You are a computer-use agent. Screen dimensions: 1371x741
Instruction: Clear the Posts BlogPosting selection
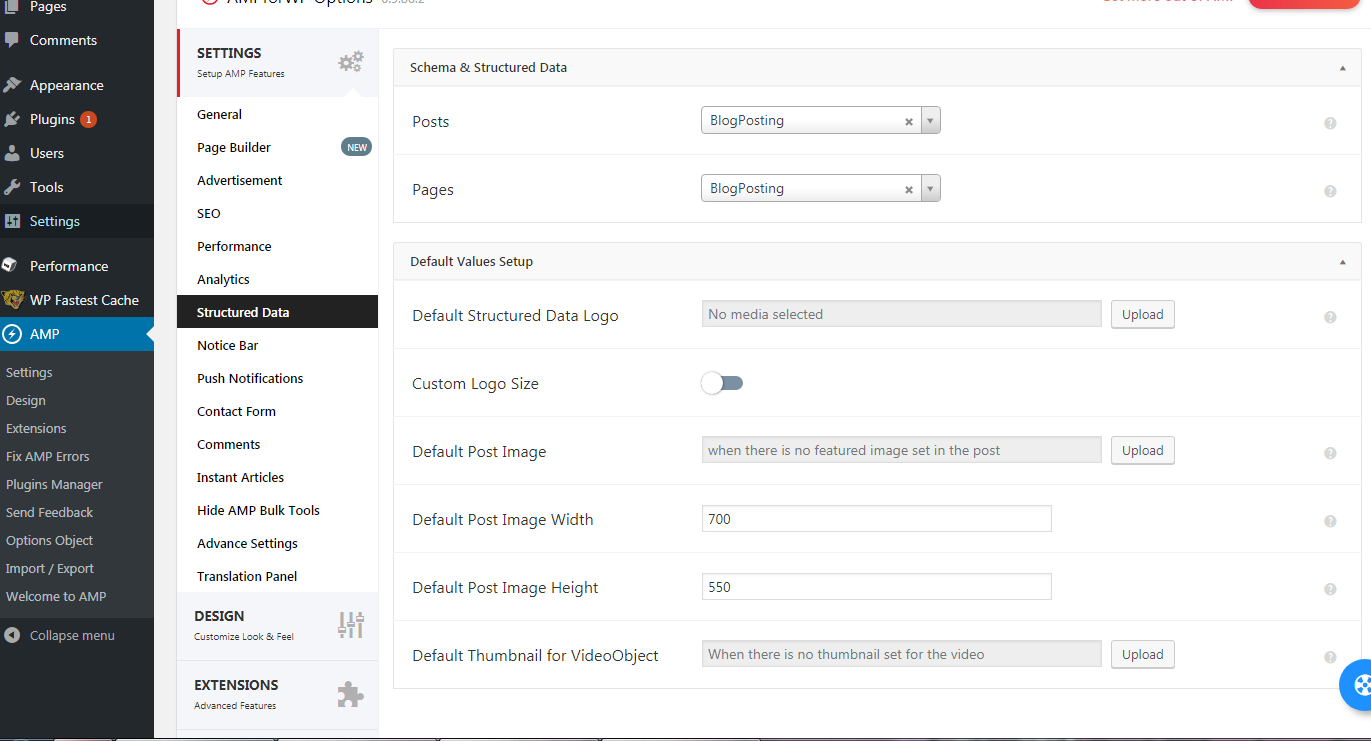909,122
